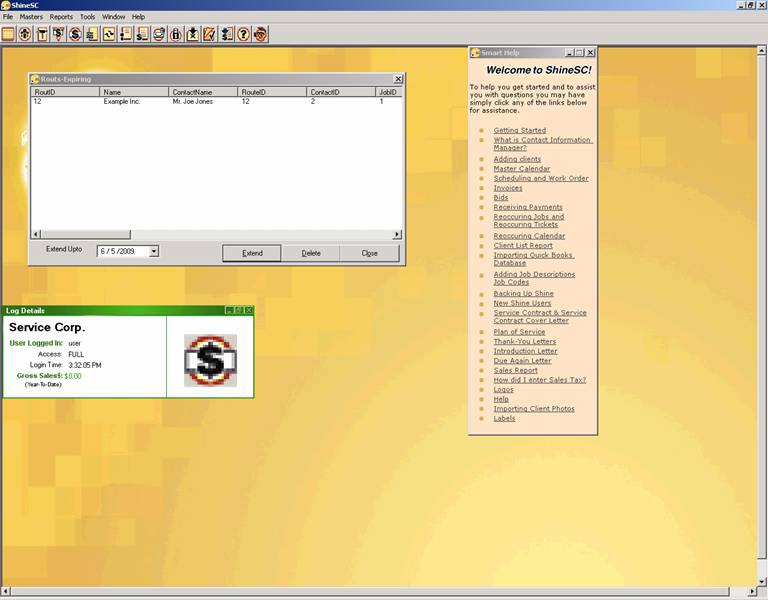Click the dollar invoice document toolbar icon
The image size is (768, 600).
click(x=143, y=34)
